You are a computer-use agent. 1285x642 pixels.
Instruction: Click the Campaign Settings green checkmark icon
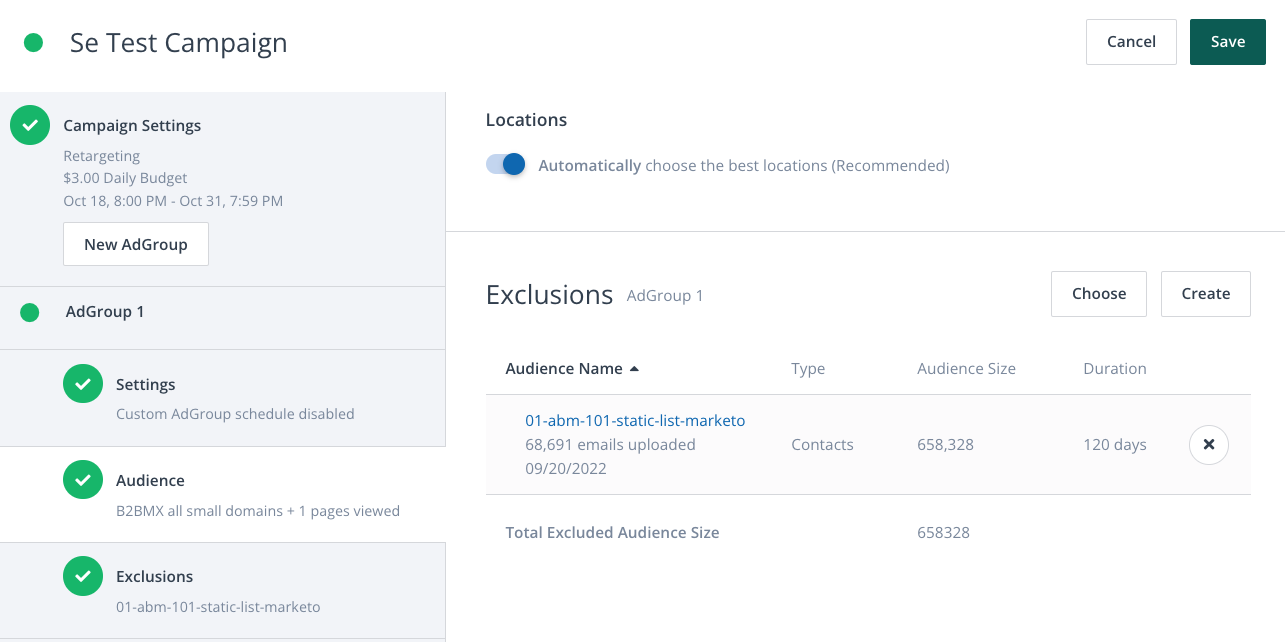tap(30, 125)
